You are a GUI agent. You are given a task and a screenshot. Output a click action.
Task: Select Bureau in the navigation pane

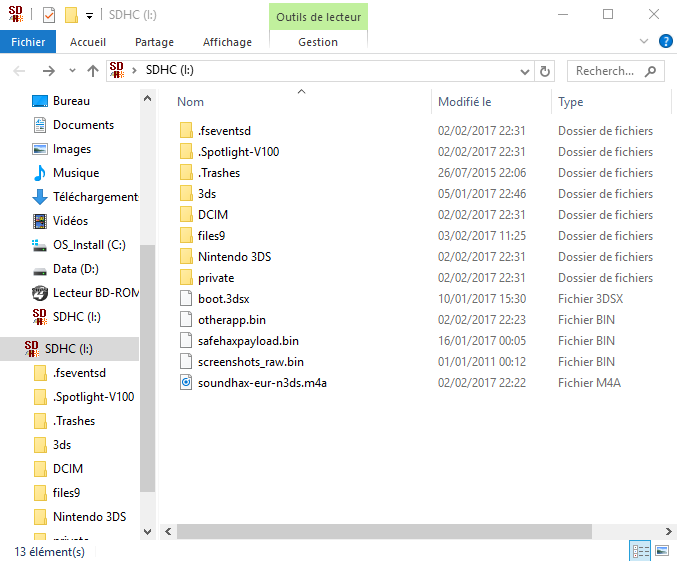pos(71,101)
